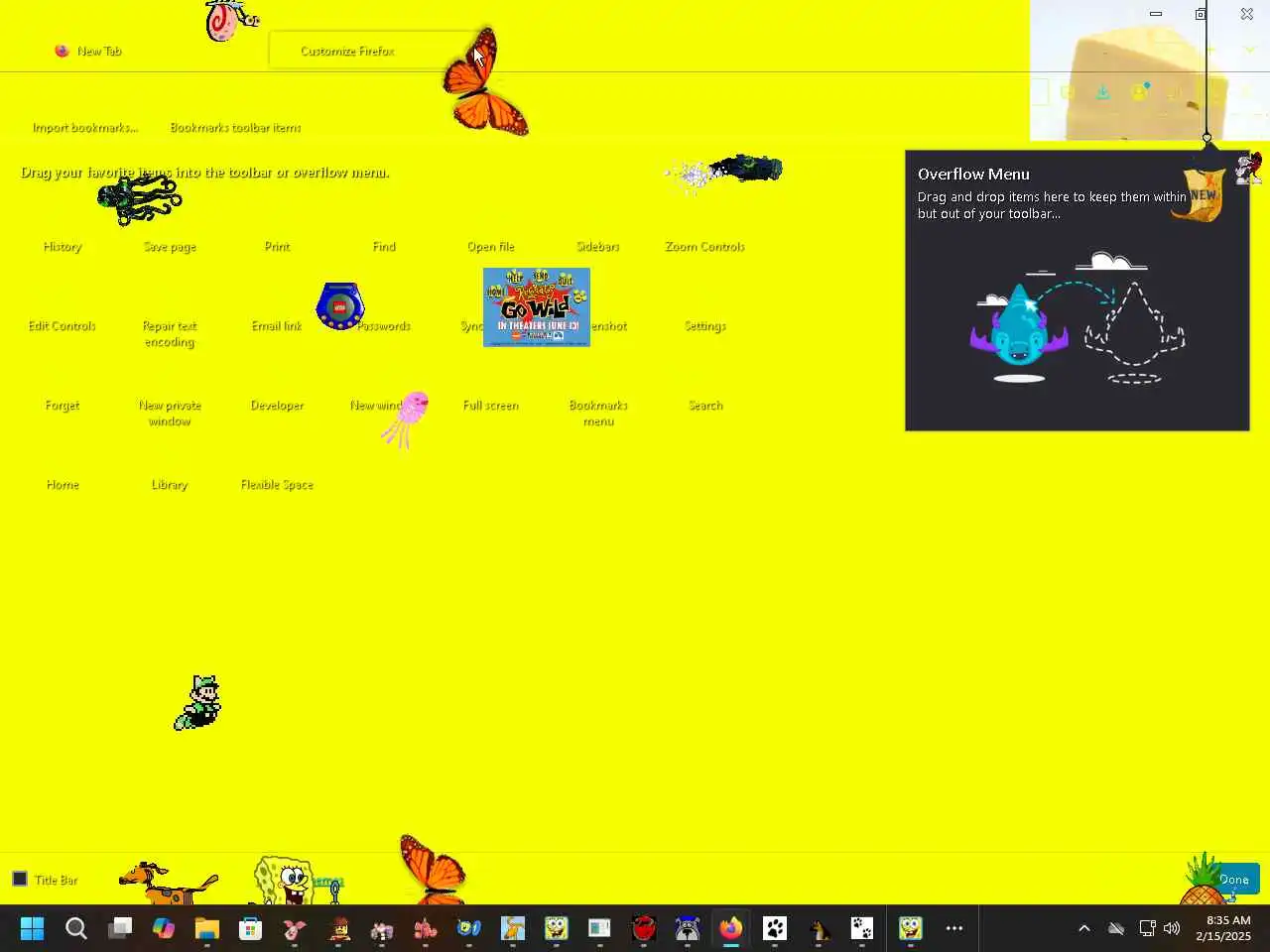Select the History toolbar item
Image resolution: width=1270 pixels, height=952 pixels.
(63, 247)
